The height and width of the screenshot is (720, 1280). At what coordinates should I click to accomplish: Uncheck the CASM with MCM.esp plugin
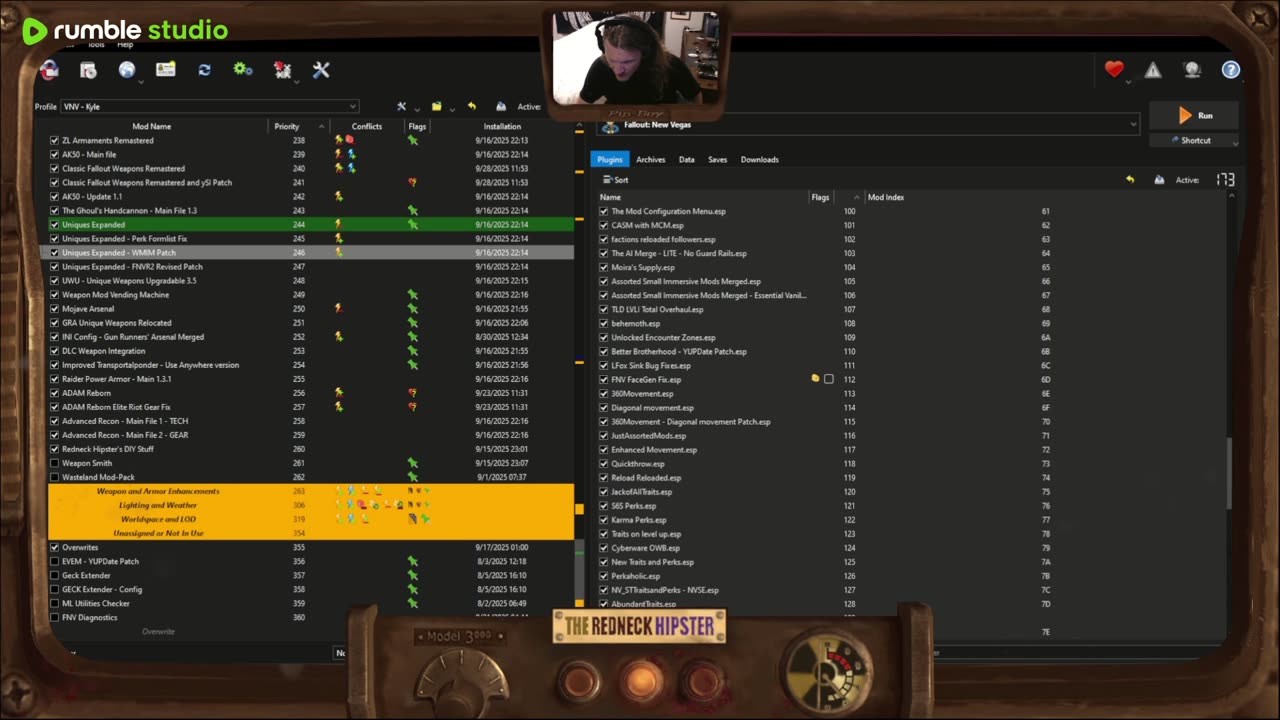(603, 225)
